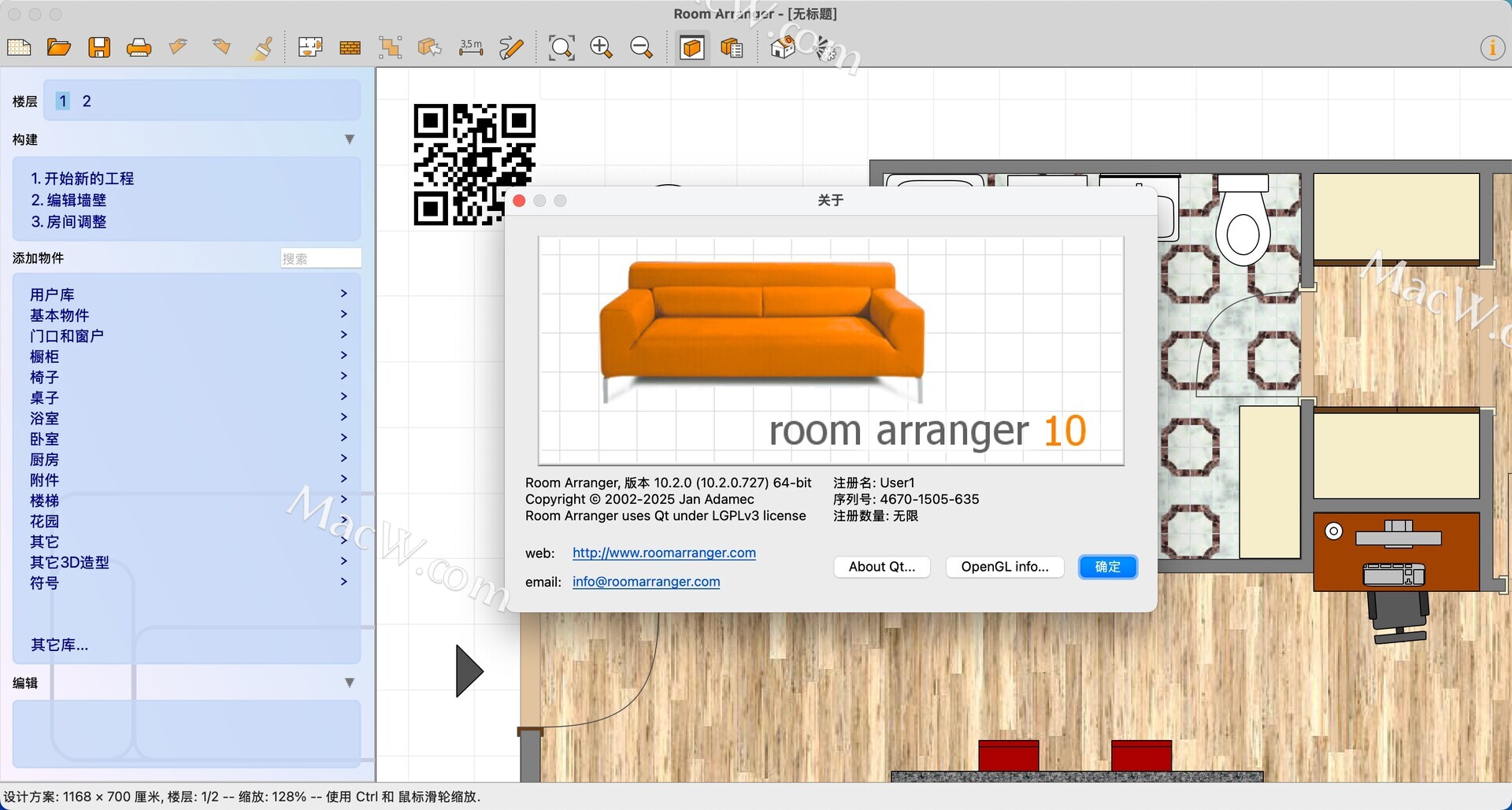Select the toilet in the floor plan

pyautogui.click(x=1243, y=220)
